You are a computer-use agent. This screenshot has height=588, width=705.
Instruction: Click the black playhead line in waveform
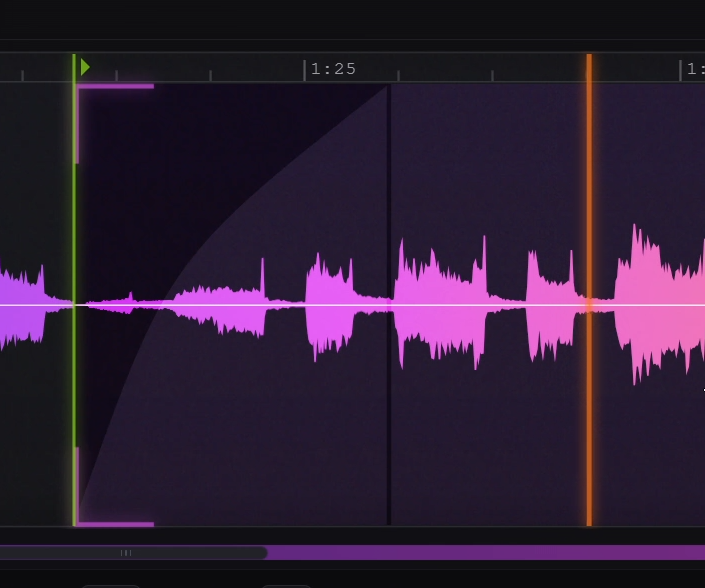(389, 420)
